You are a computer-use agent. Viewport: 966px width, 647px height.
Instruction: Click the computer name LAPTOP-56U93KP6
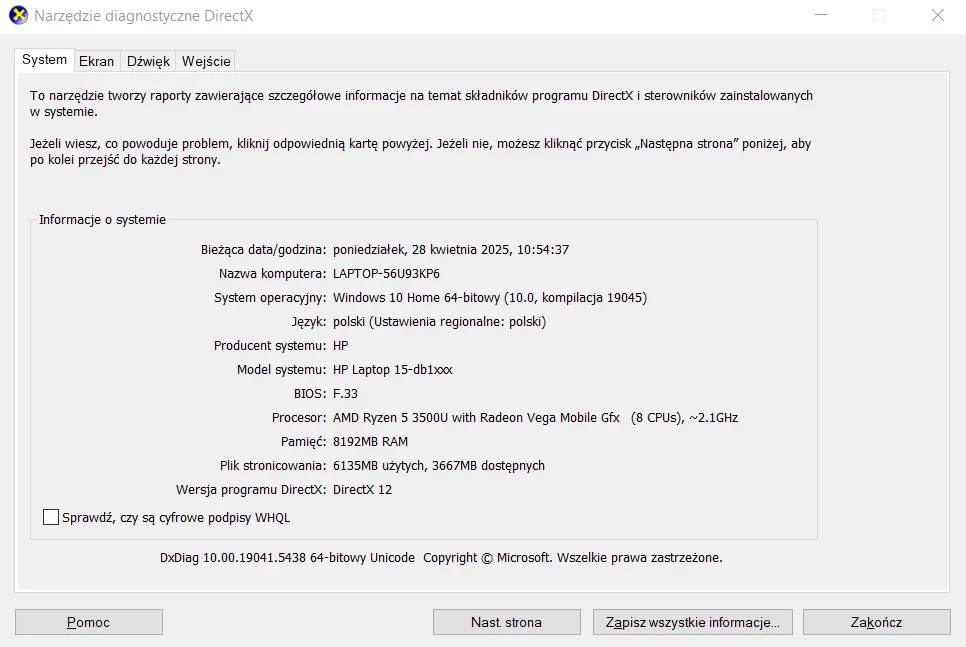(386, 274)
